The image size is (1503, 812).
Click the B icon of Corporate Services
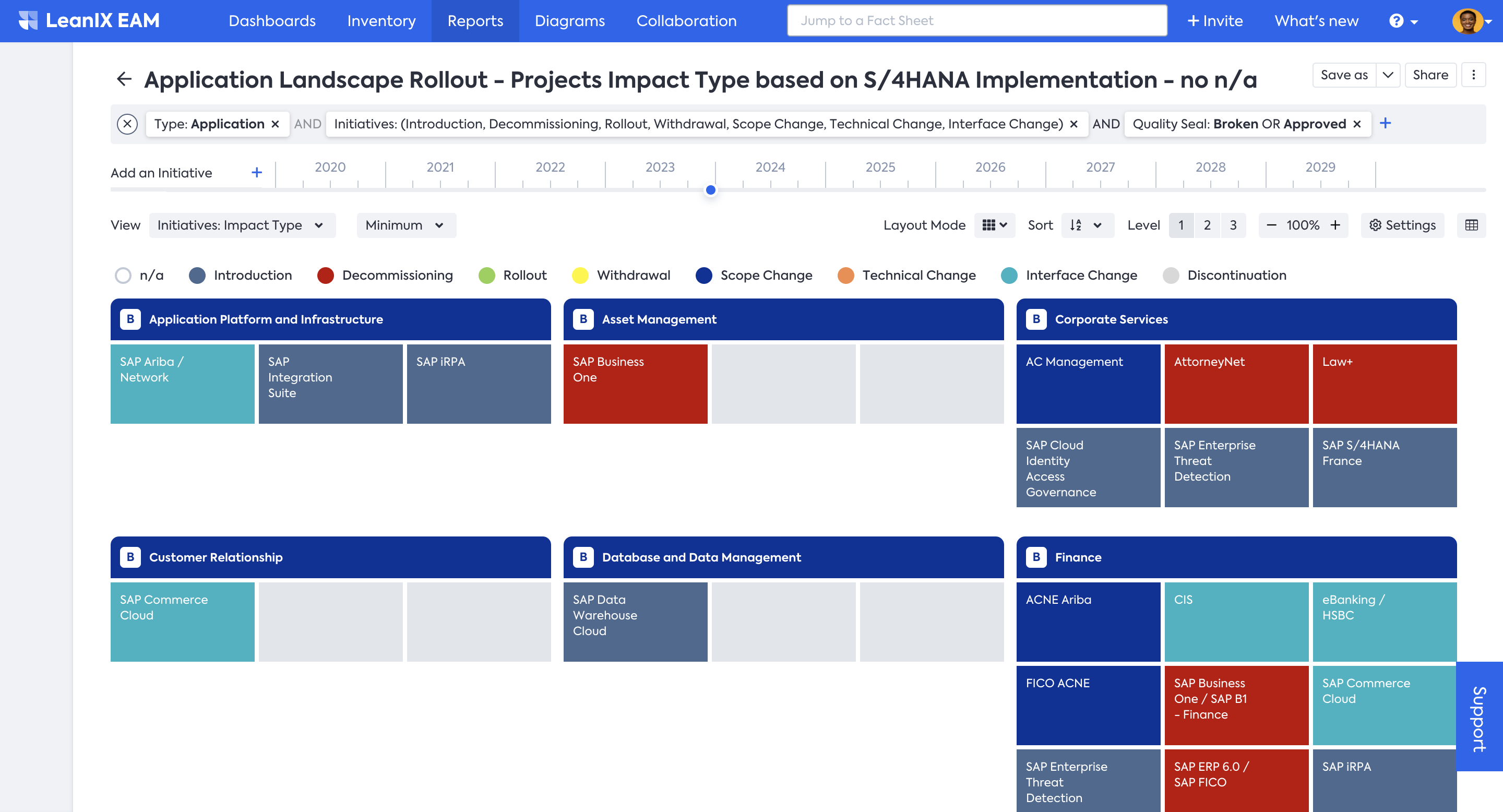pos(1036,319)
